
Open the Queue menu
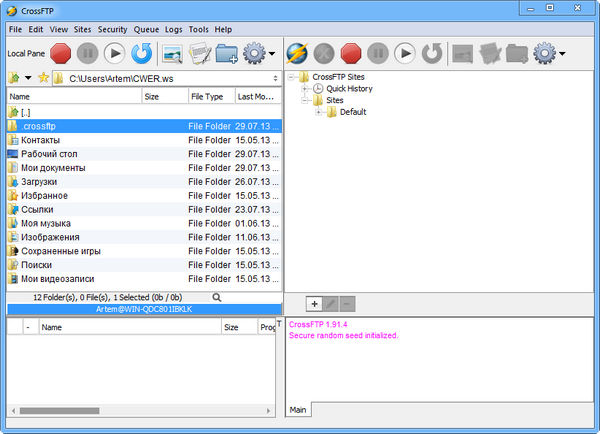click(146, 30)
